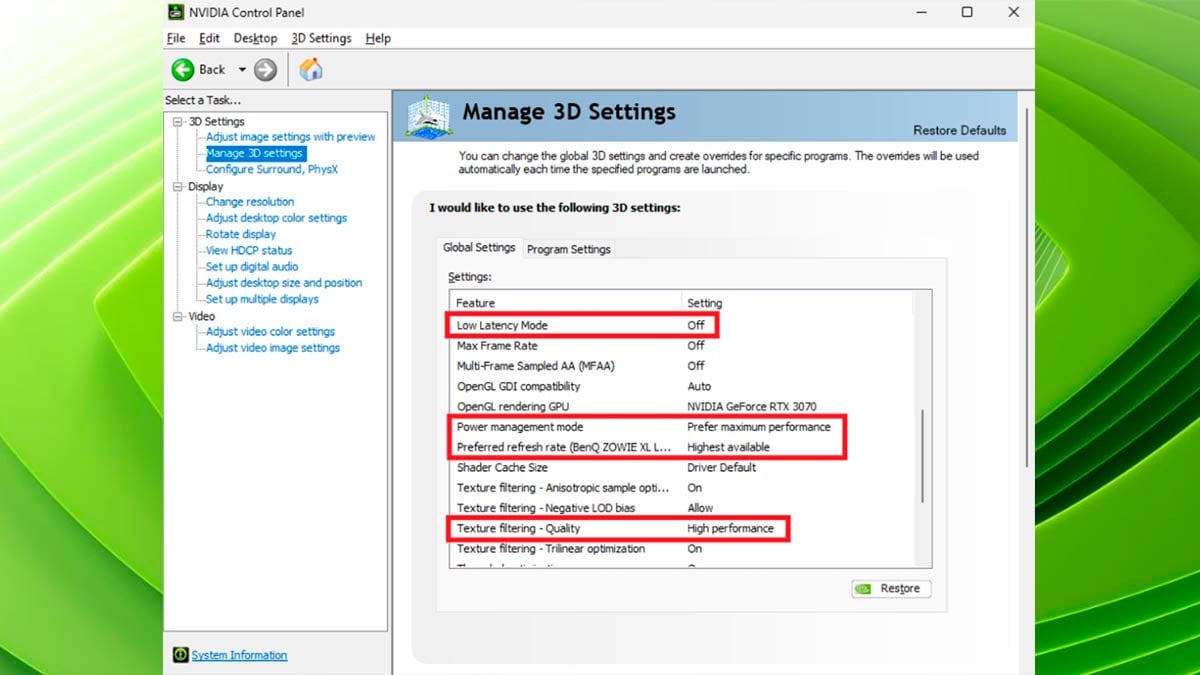Select the OpenGL rendering GPU row
This screenshot has height=675, width=1200.
tap(681, 407)
